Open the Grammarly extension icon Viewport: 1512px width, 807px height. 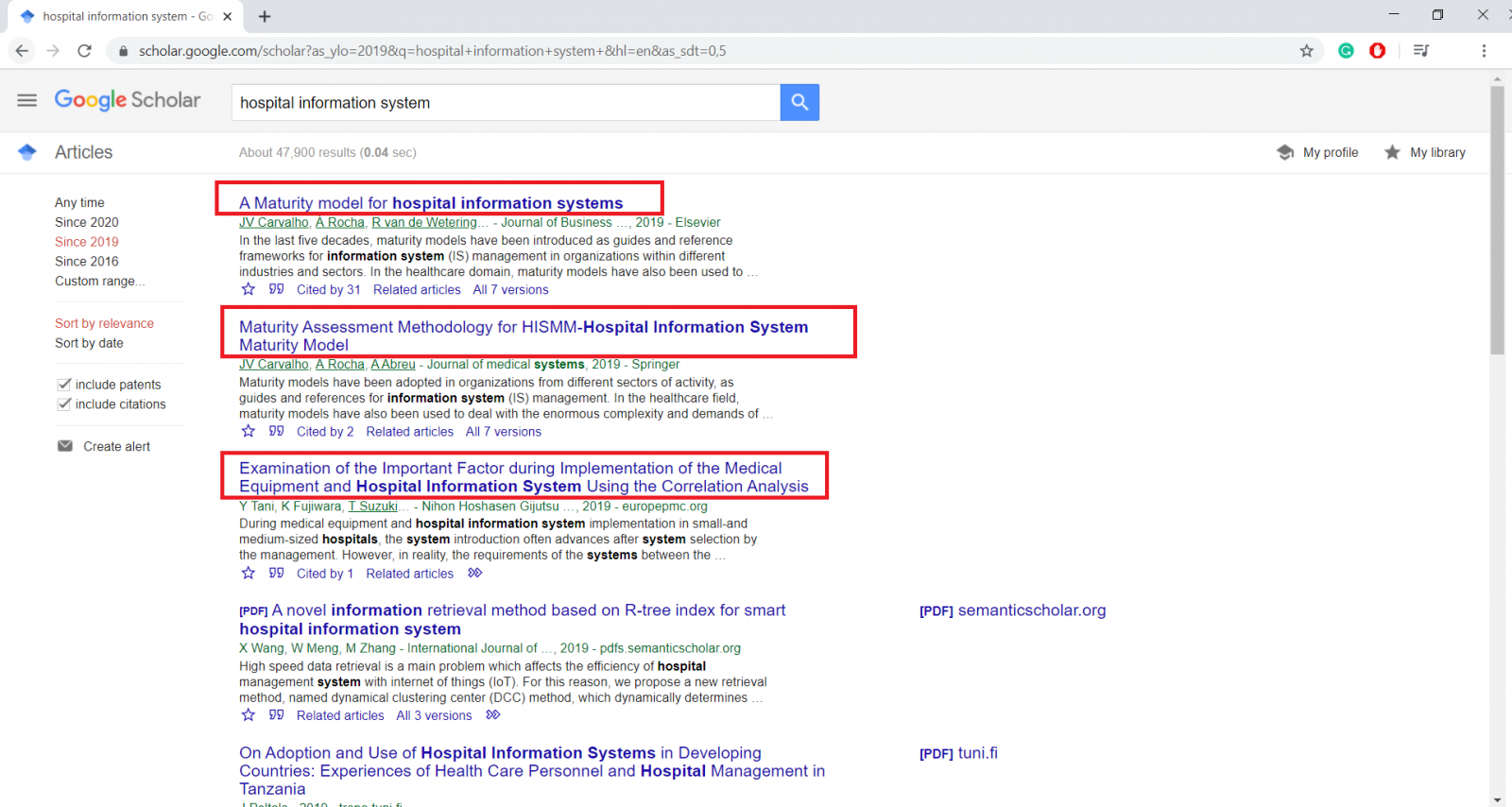1347,51
